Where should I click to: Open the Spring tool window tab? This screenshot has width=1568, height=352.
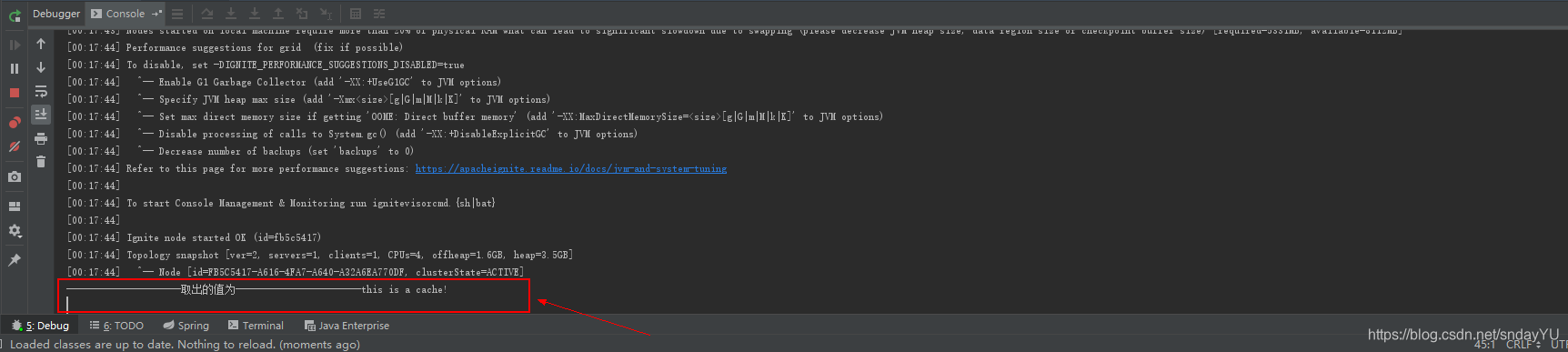click(x=186, y=326)
